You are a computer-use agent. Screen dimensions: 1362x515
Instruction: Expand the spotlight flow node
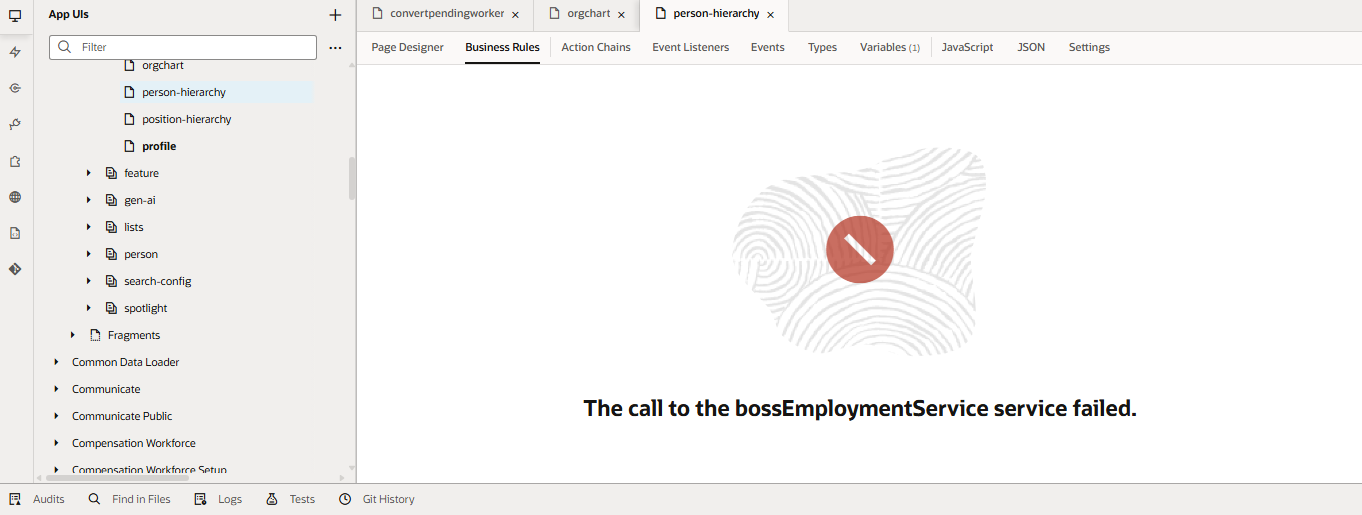89,308
